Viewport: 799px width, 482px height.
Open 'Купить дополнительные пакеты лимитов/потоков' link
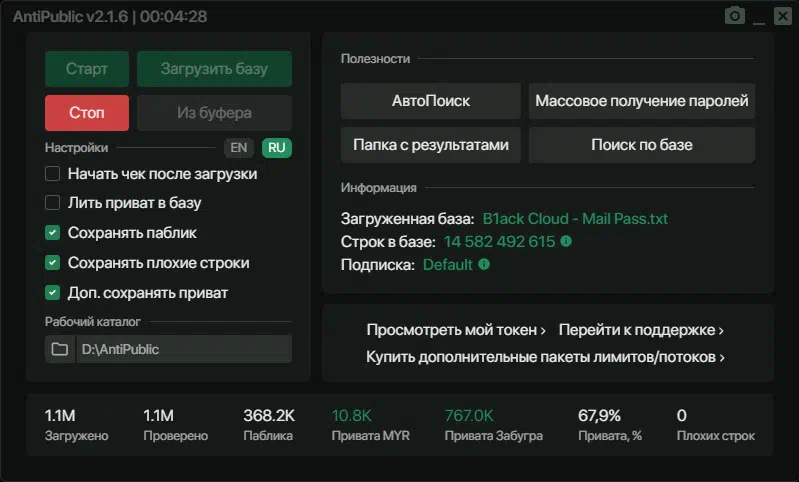(545, 356)
